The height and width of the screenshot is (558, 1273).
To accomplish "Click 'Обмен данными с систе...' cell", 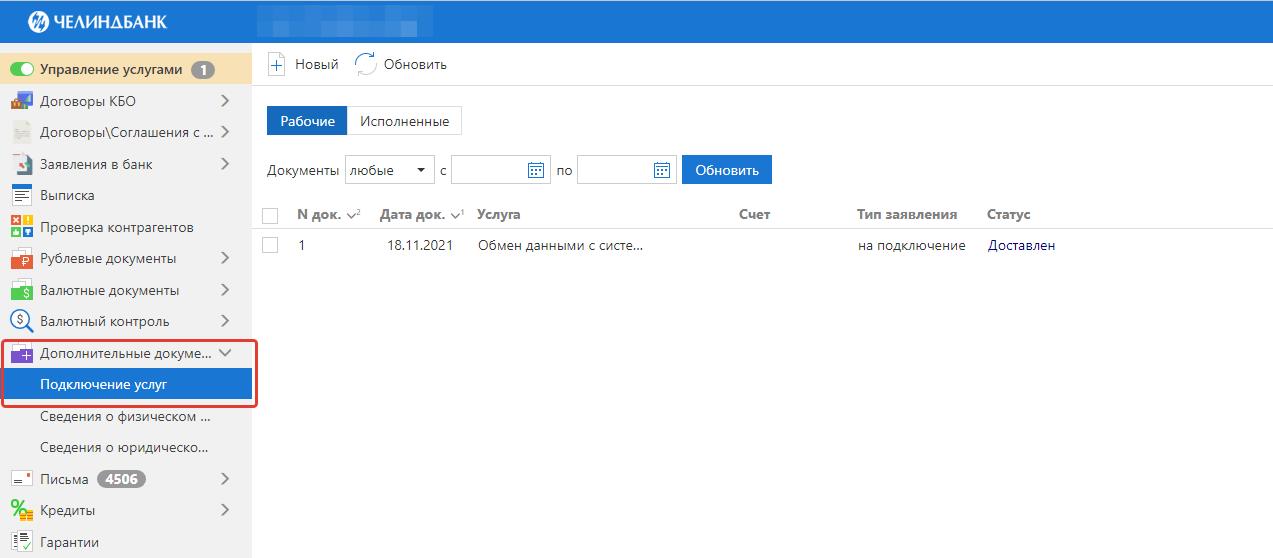I will pos(560,245).
